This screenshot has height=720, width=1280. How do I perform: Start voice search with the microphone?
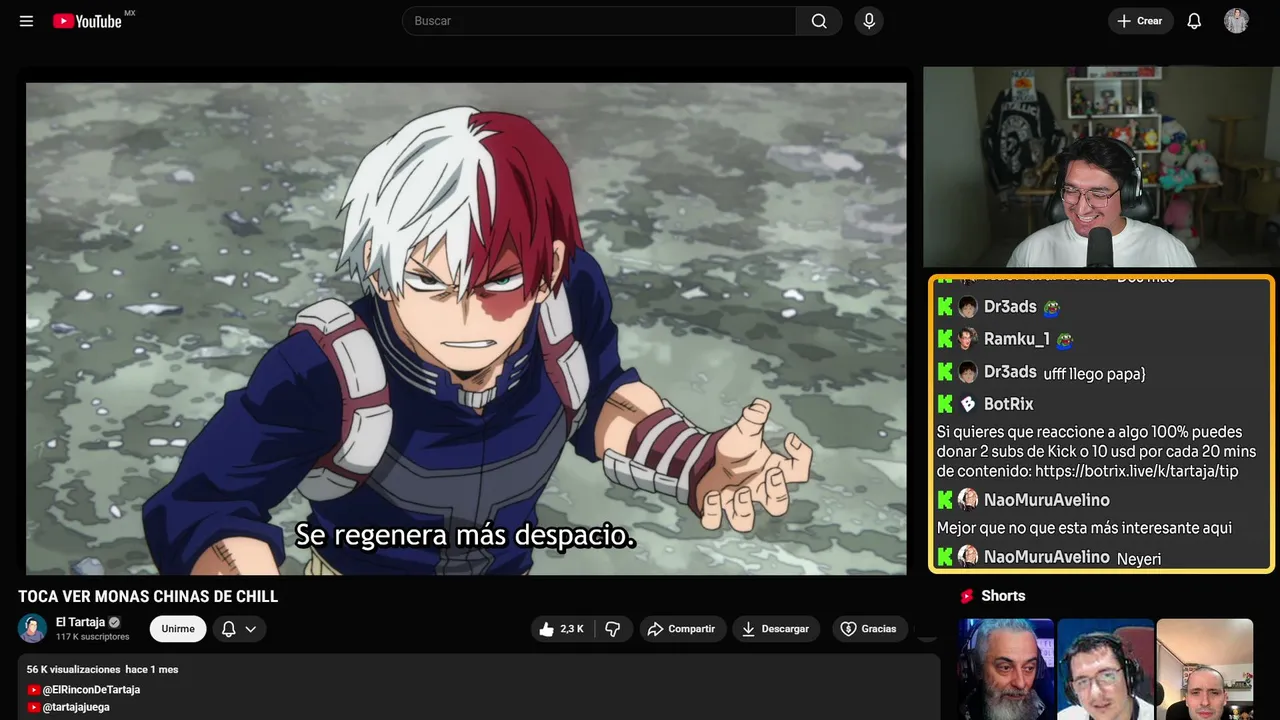pos(869,21)
